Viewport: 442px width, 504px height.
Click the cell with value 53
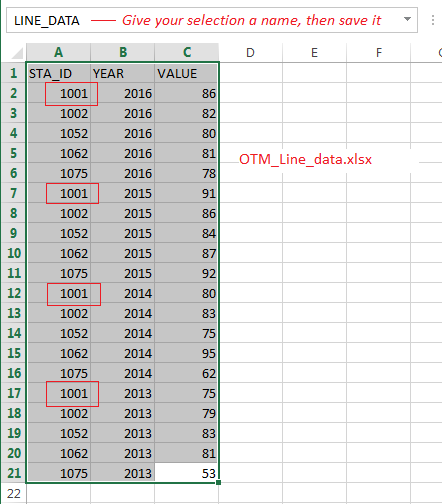[186, 473]
